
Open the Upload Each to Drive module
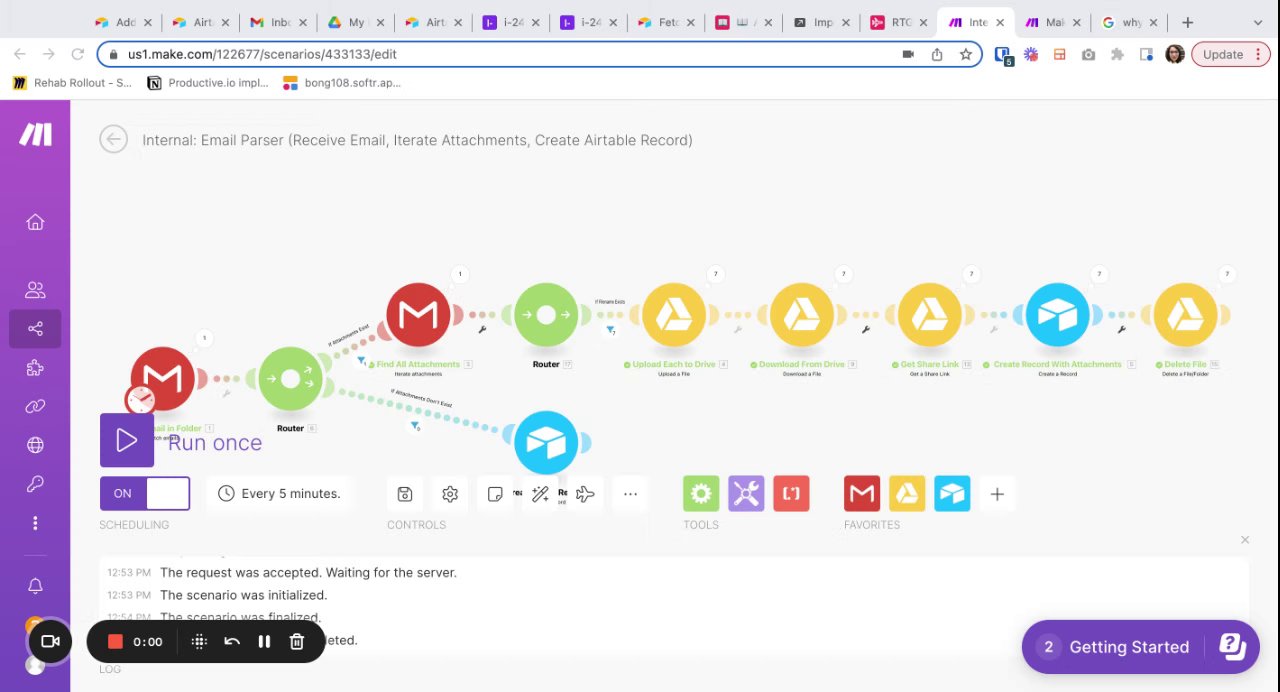(674, 315)
